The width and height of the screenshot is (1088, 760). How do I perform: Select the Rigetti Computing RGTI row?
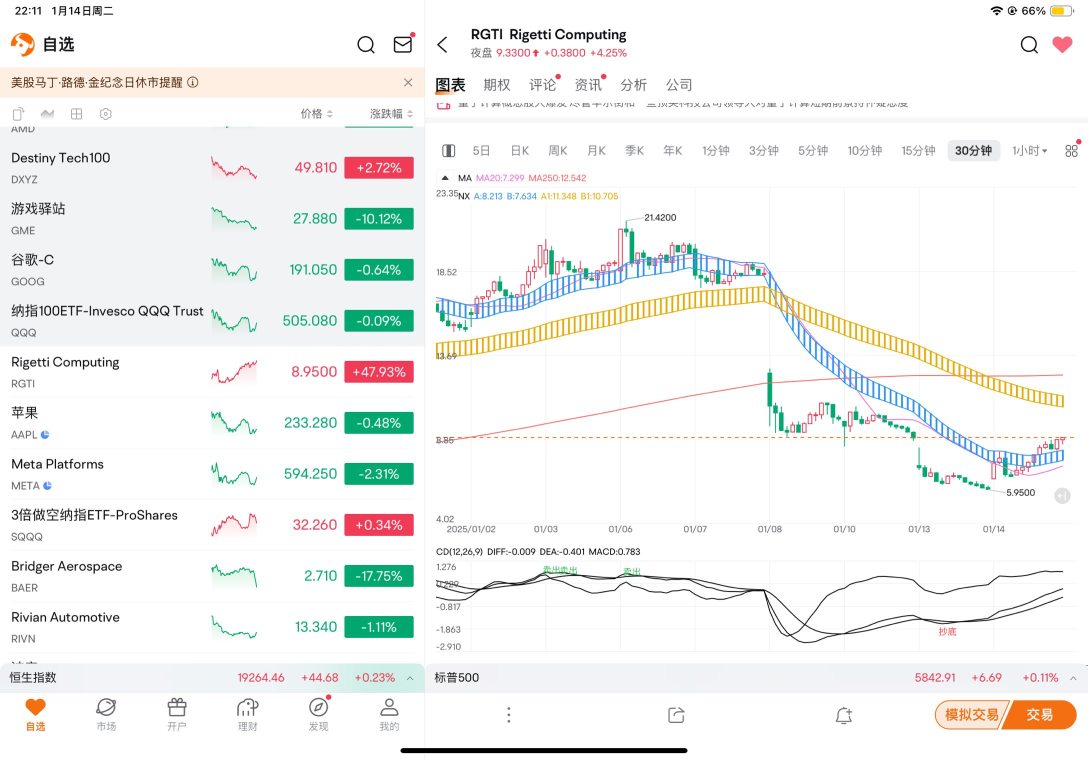(x=212, y=372)
